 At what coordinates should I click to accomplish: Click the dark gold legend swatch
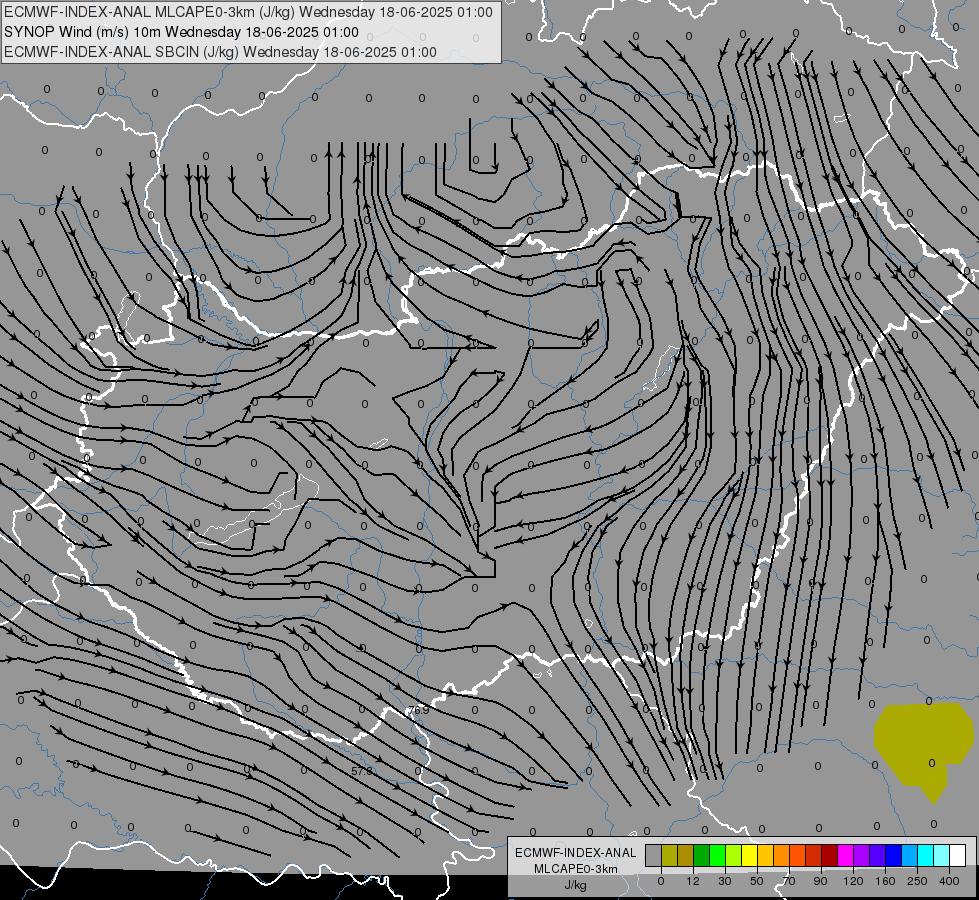686,855
